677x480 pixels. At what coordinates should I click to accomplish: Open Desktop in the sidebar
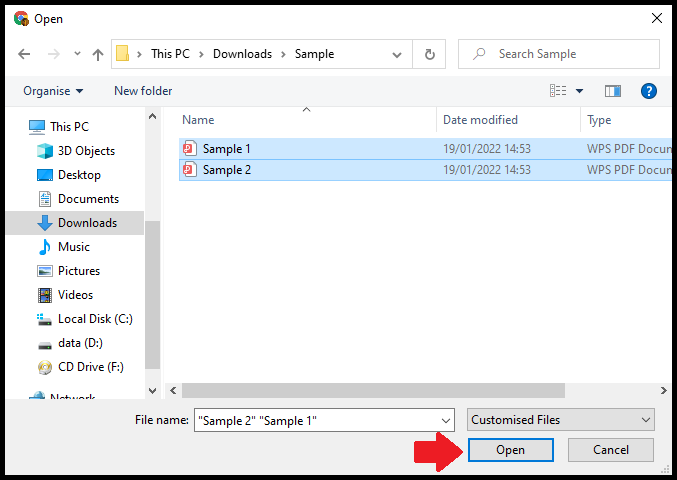(x=79, y=175)
